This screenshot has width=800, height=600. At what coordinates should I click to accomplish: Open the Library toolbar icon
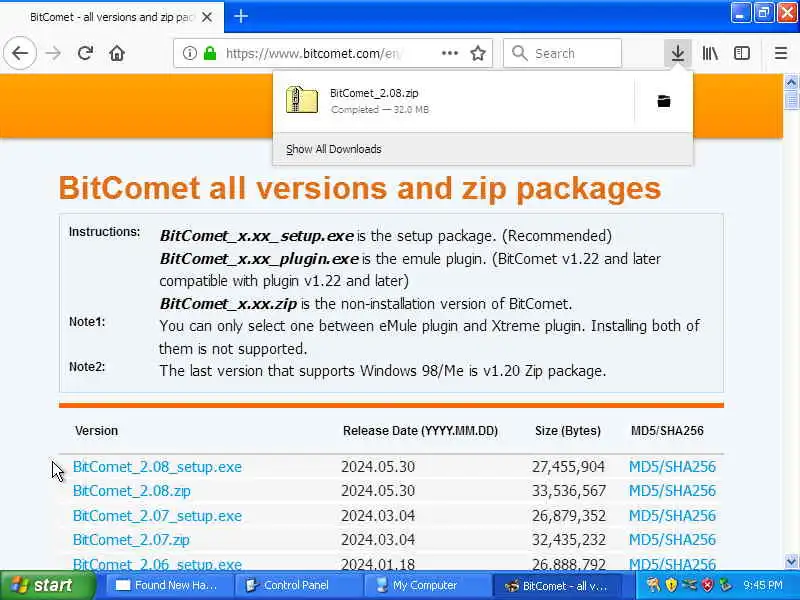click(710, 53)
